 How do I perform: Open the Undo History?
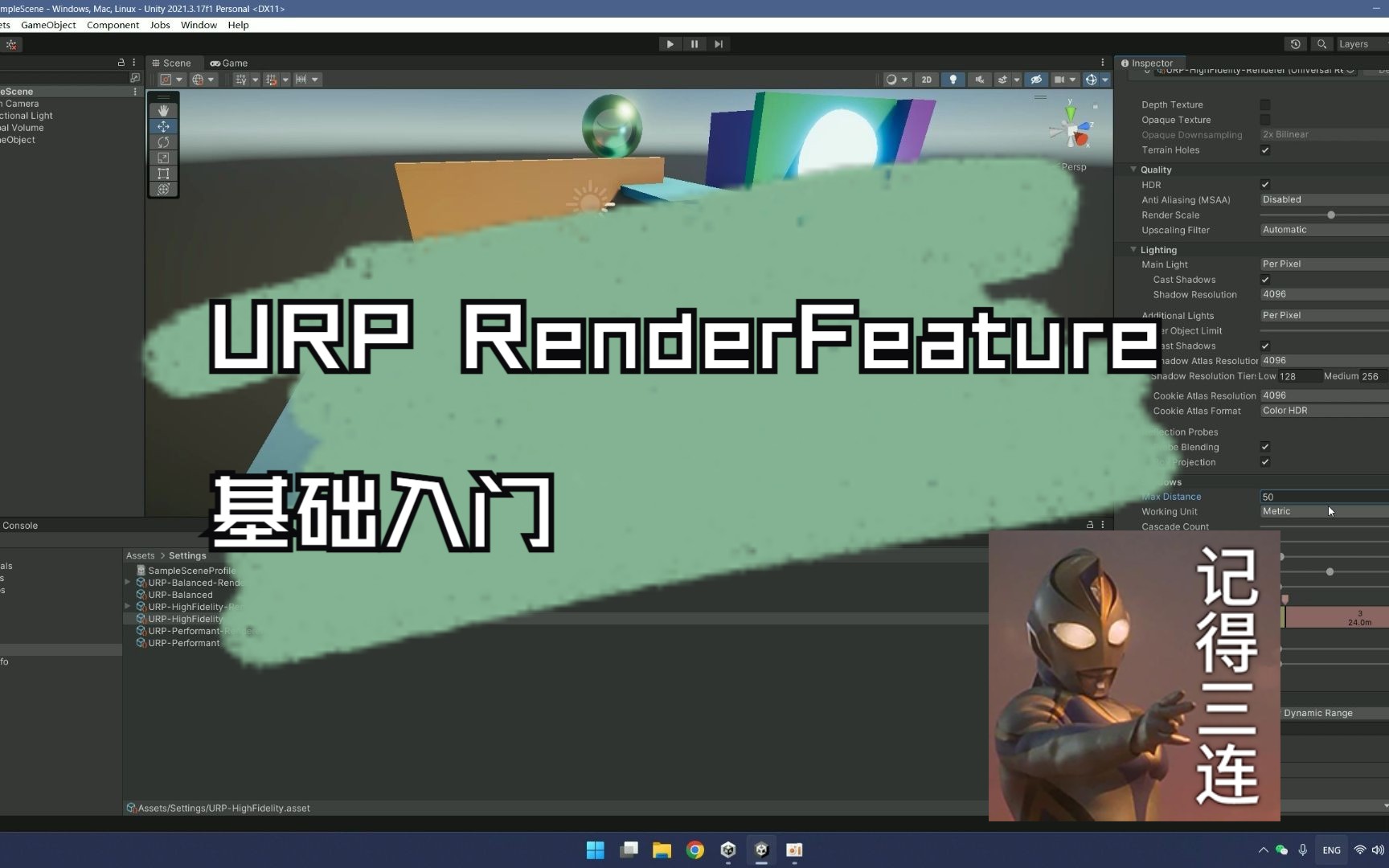pyautogui.click(x=1295, y=44)
